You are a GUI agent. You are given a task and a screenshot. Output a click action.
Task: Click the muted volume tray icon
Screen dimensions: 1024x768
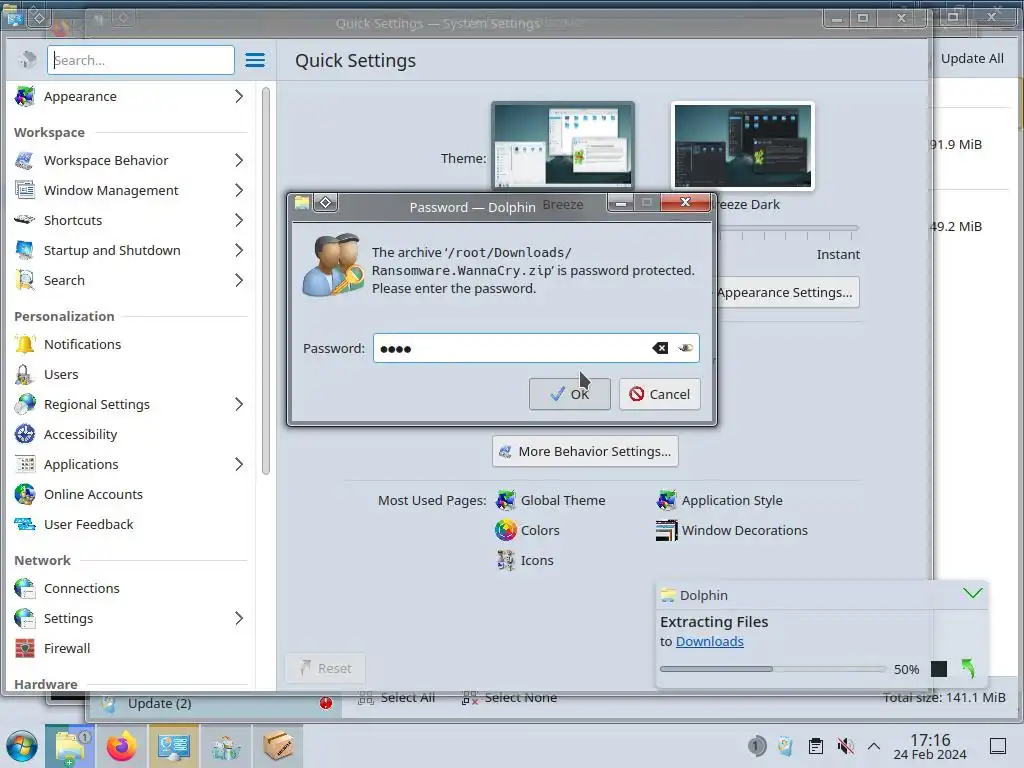pos(845,746)
